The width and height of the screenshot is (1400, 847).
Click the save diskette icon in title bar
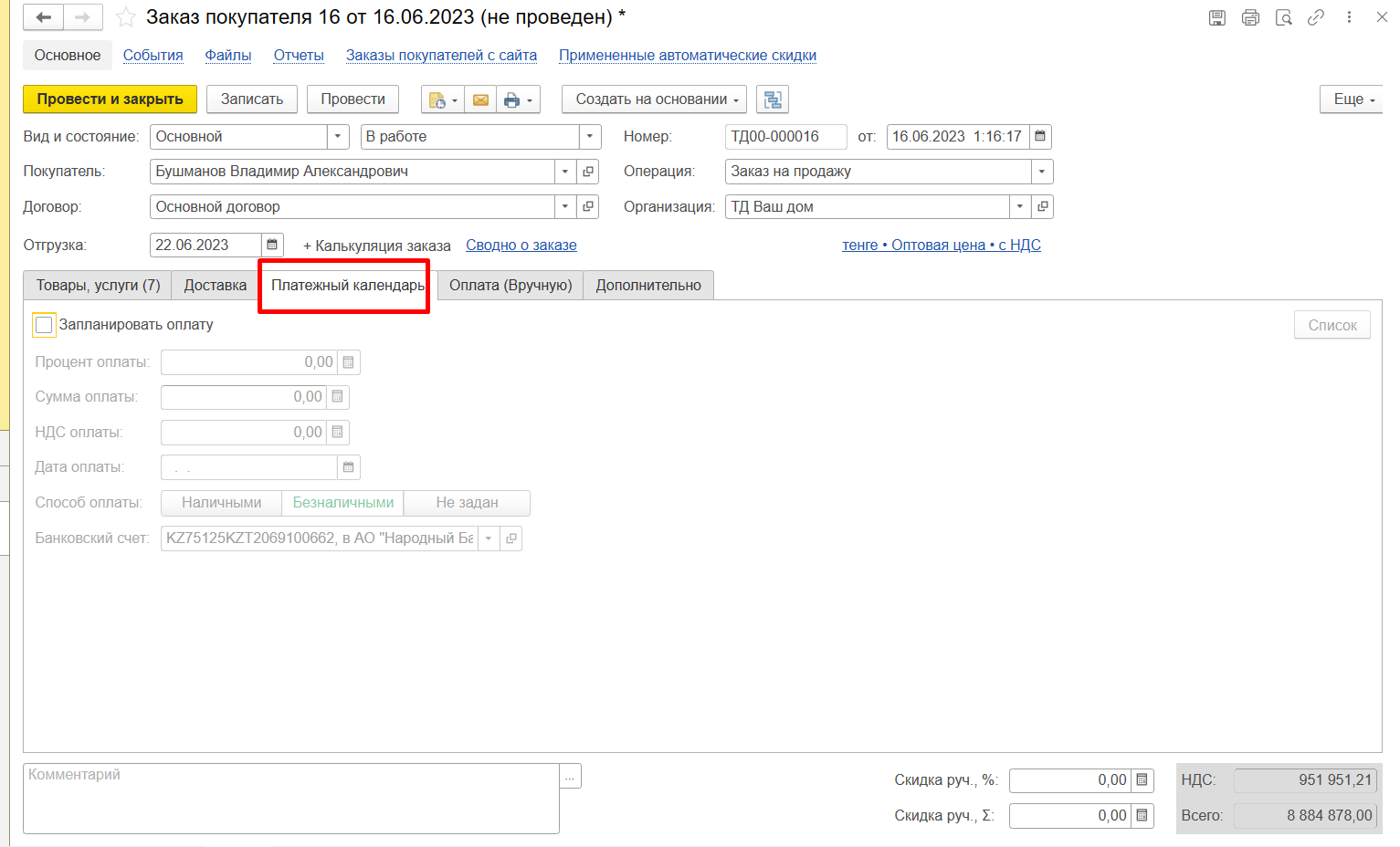pos(1216,17)
